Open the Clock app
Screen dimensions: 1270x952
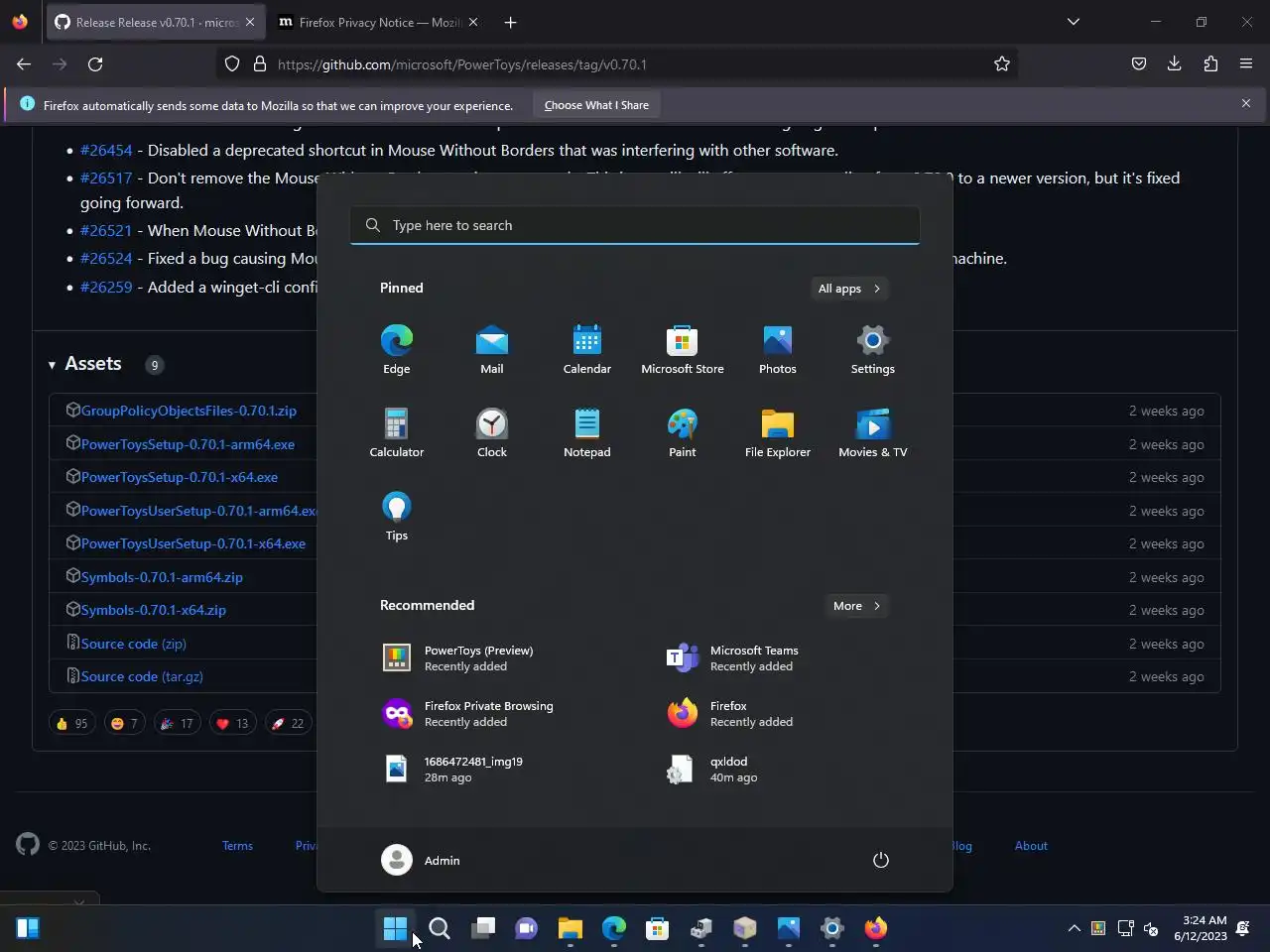492,432
